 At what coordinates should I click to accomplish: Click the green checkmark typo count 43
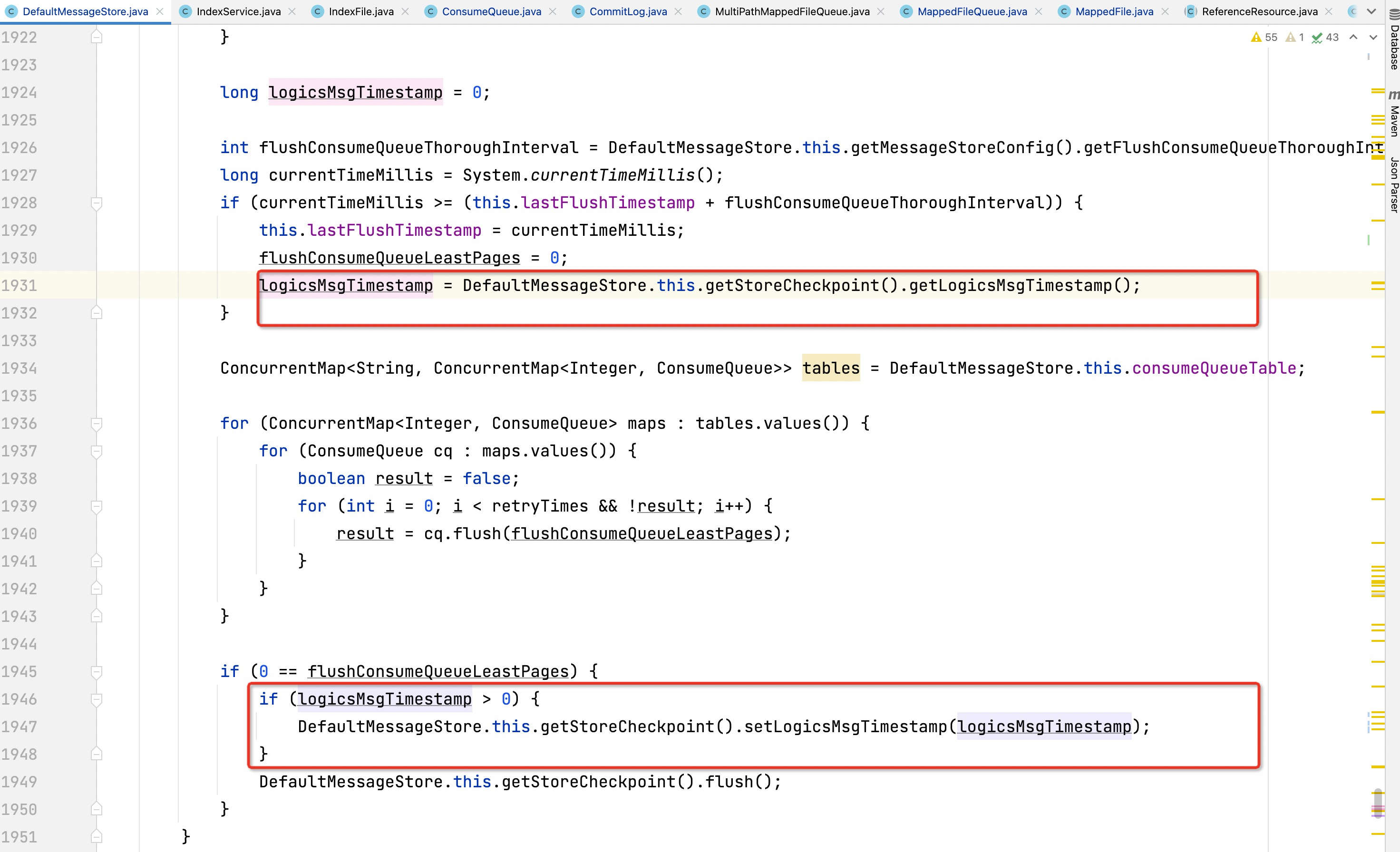[1325, 38]
